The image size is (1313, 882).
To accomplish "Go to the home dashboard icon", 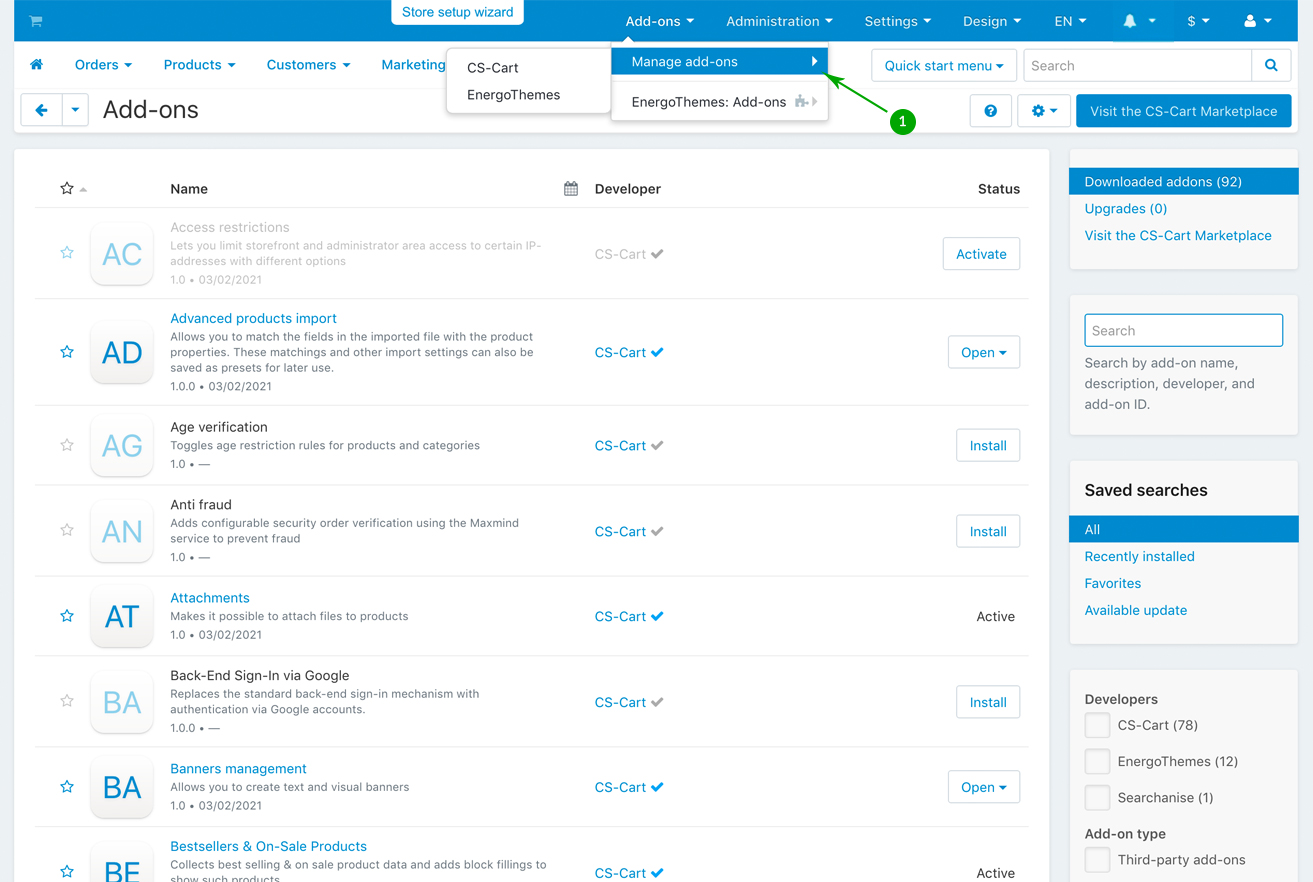I will (37, 65).
